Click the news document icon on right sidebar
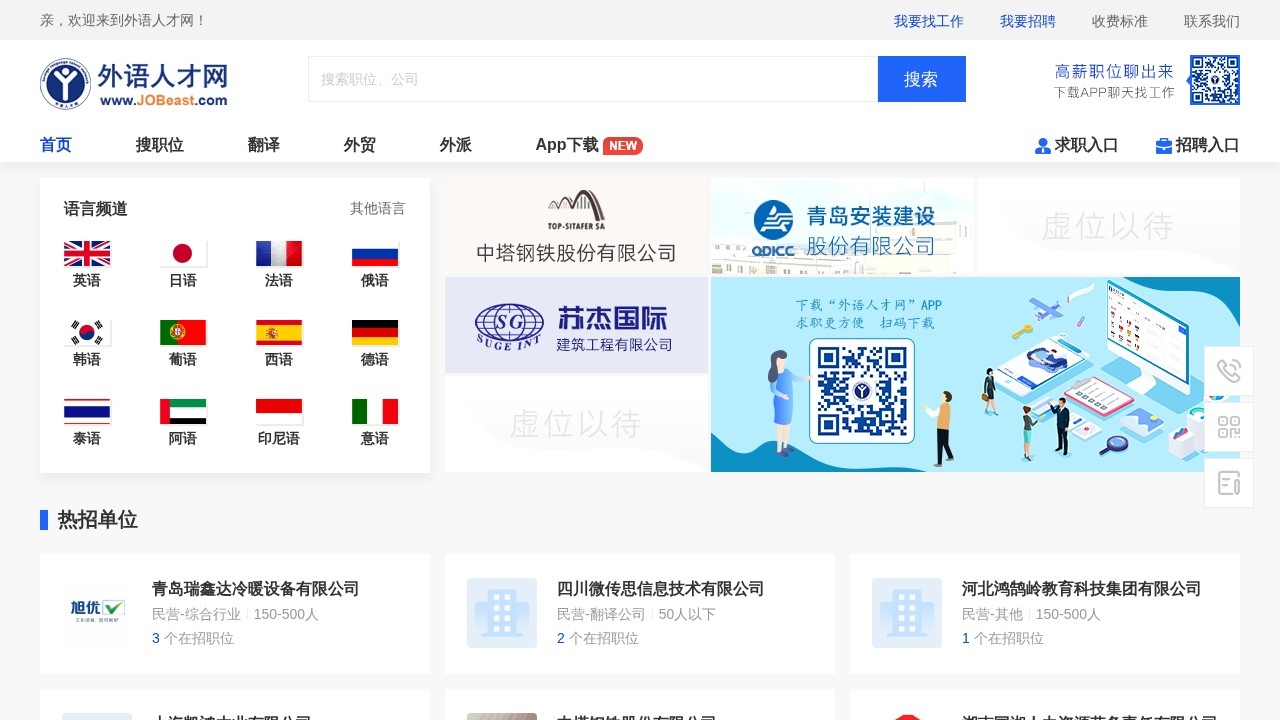 tap(1229, 483)
